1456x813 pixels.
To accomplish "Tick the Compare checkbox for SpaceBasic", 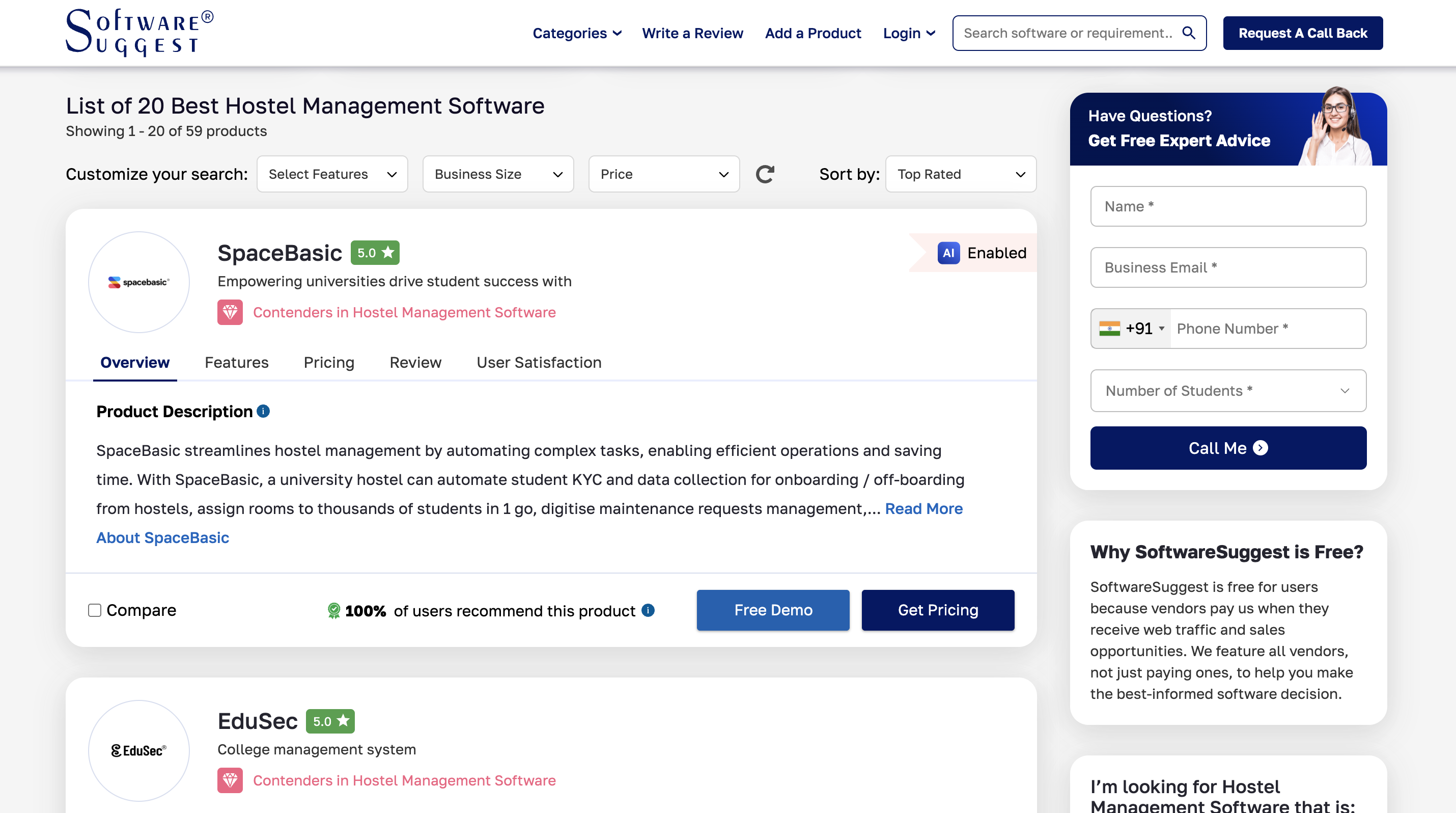I will pos(94,610).
